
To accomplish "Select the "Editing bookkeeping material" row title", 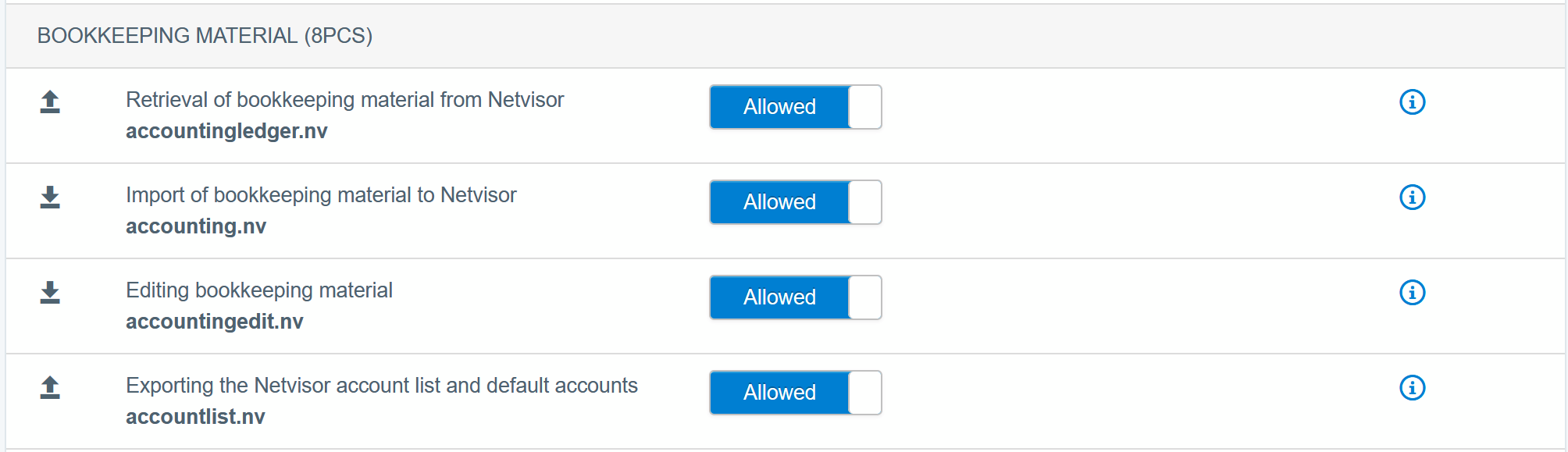I will tap(259, 290).
